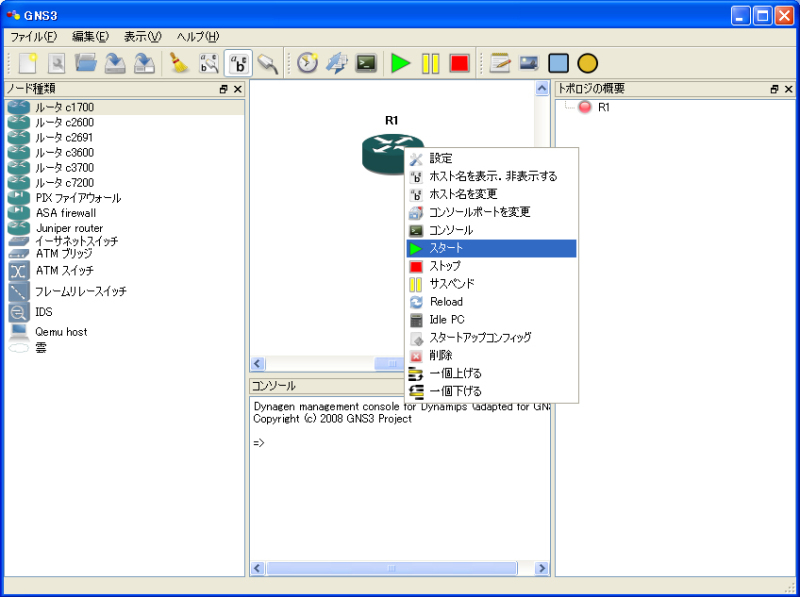
Task: Open the console terminal toolbar icon
Action: pyautogui.click(x=367, y=63)
